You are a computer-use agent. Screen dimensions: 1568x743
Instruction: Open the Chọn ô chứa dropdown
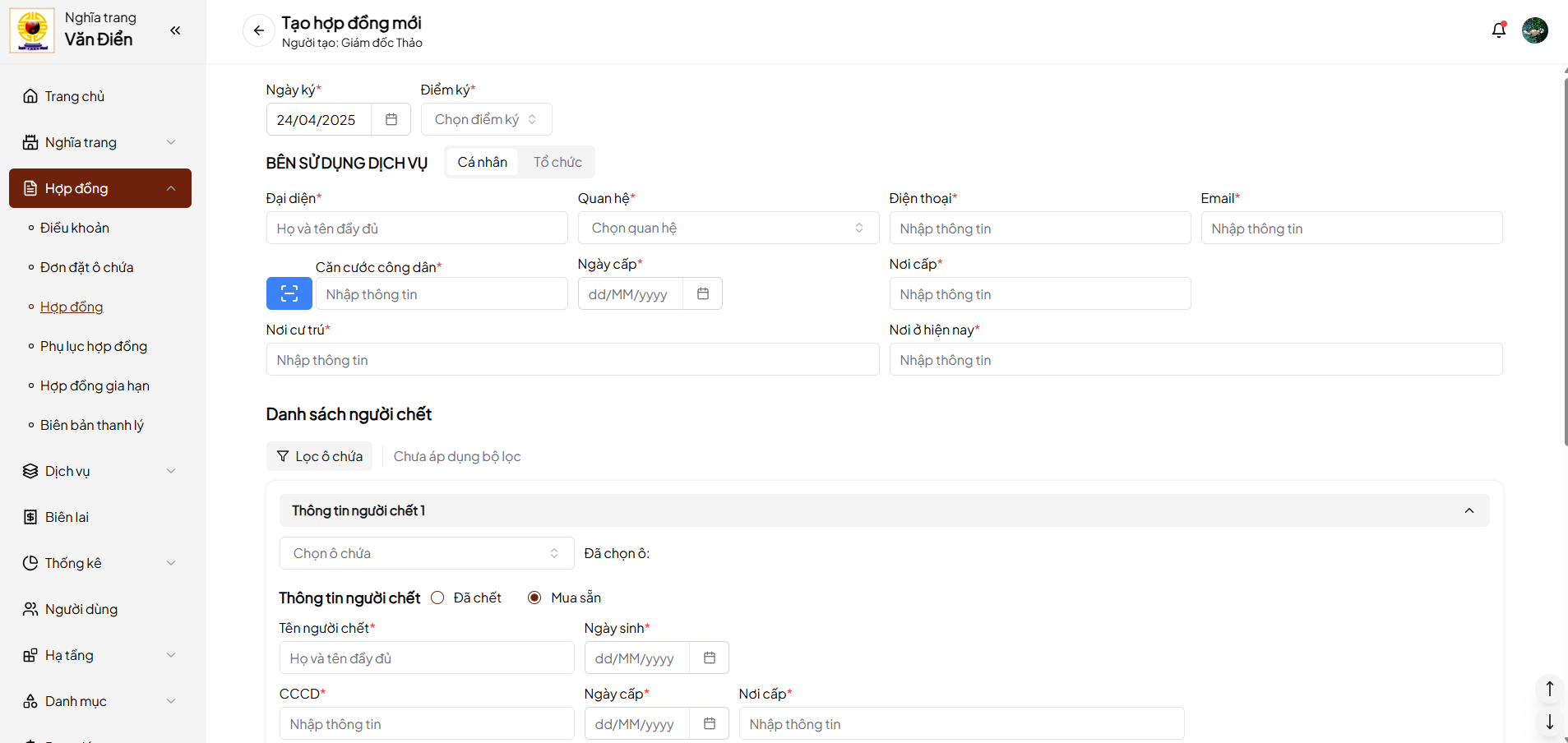click(426, 553)
